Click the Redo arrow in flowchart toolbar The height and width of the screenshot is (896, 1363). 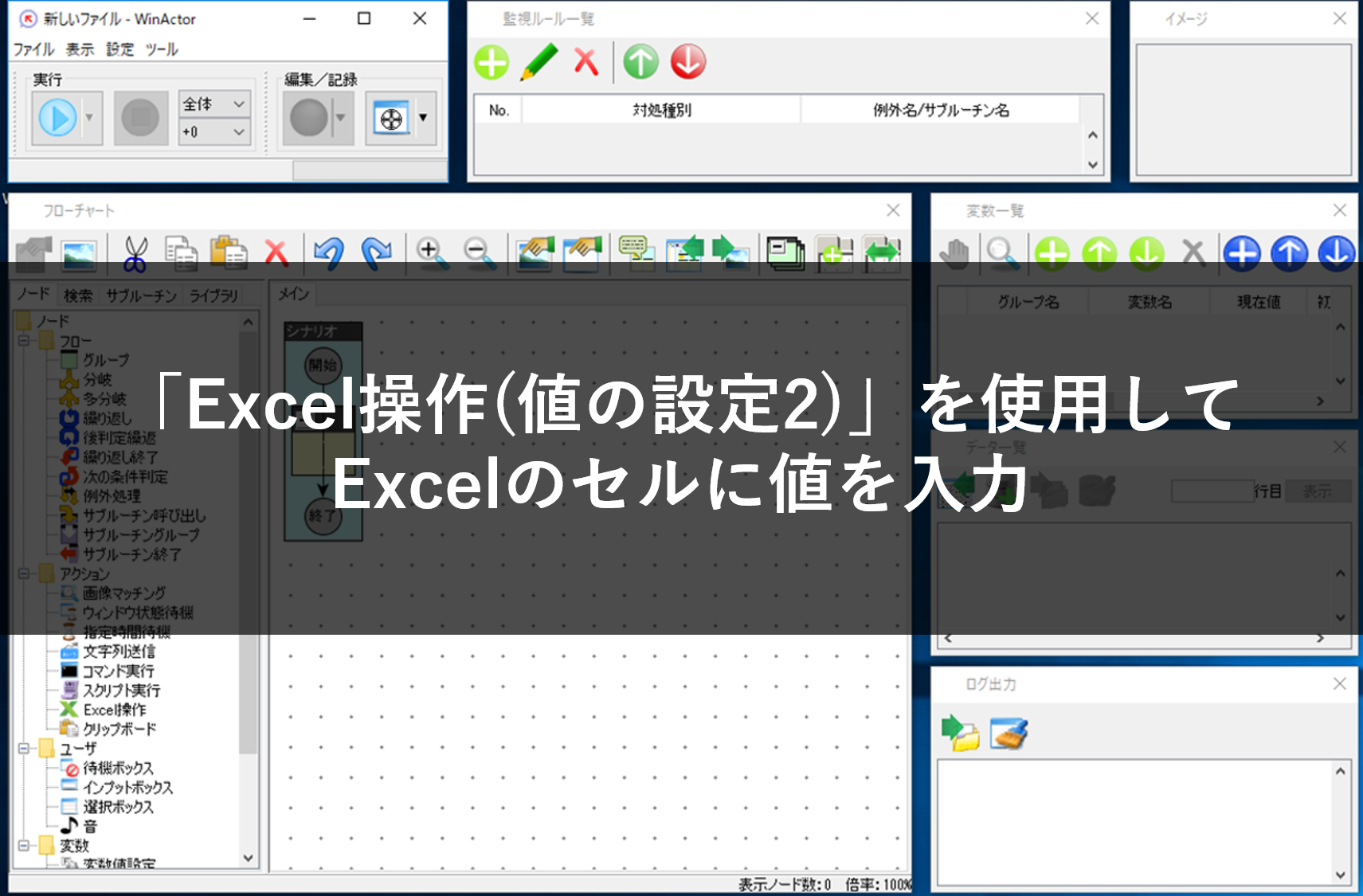376,252
